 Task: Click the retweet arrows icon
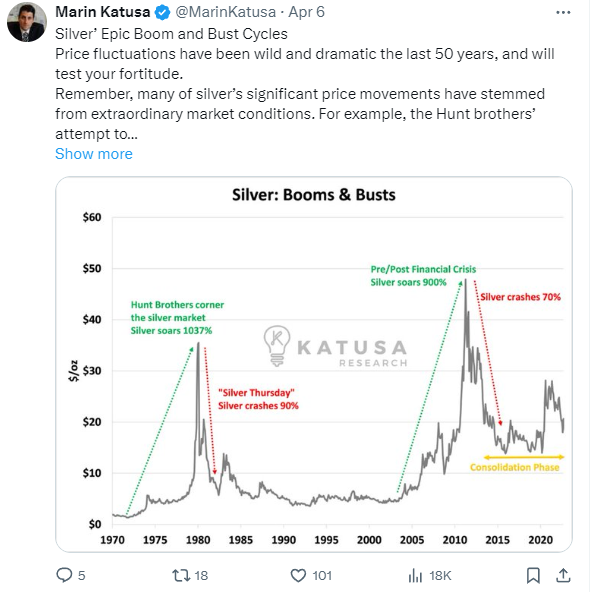[x=181, y=575]
